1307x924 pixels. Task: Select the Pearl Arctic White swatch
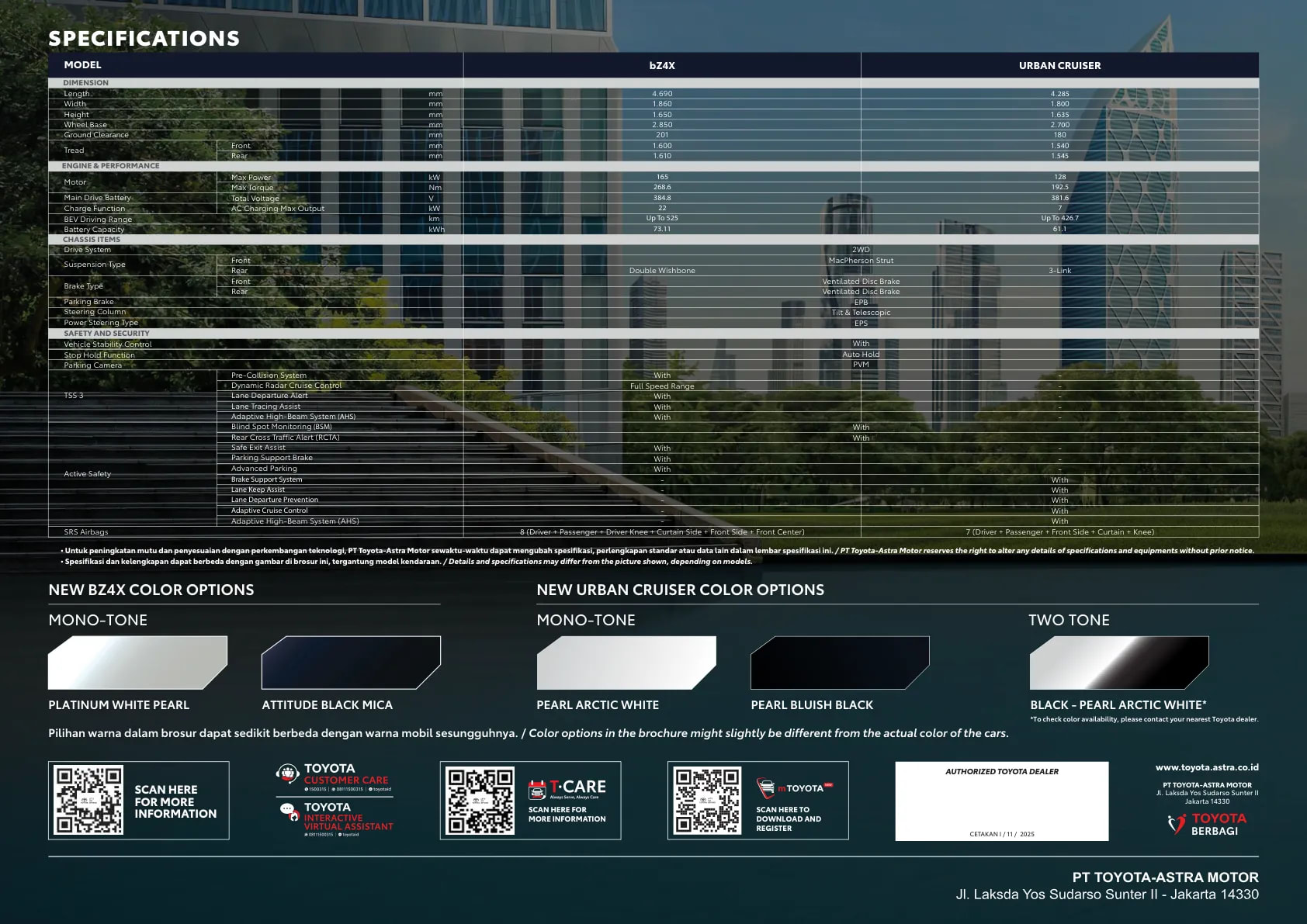point(626,663)
